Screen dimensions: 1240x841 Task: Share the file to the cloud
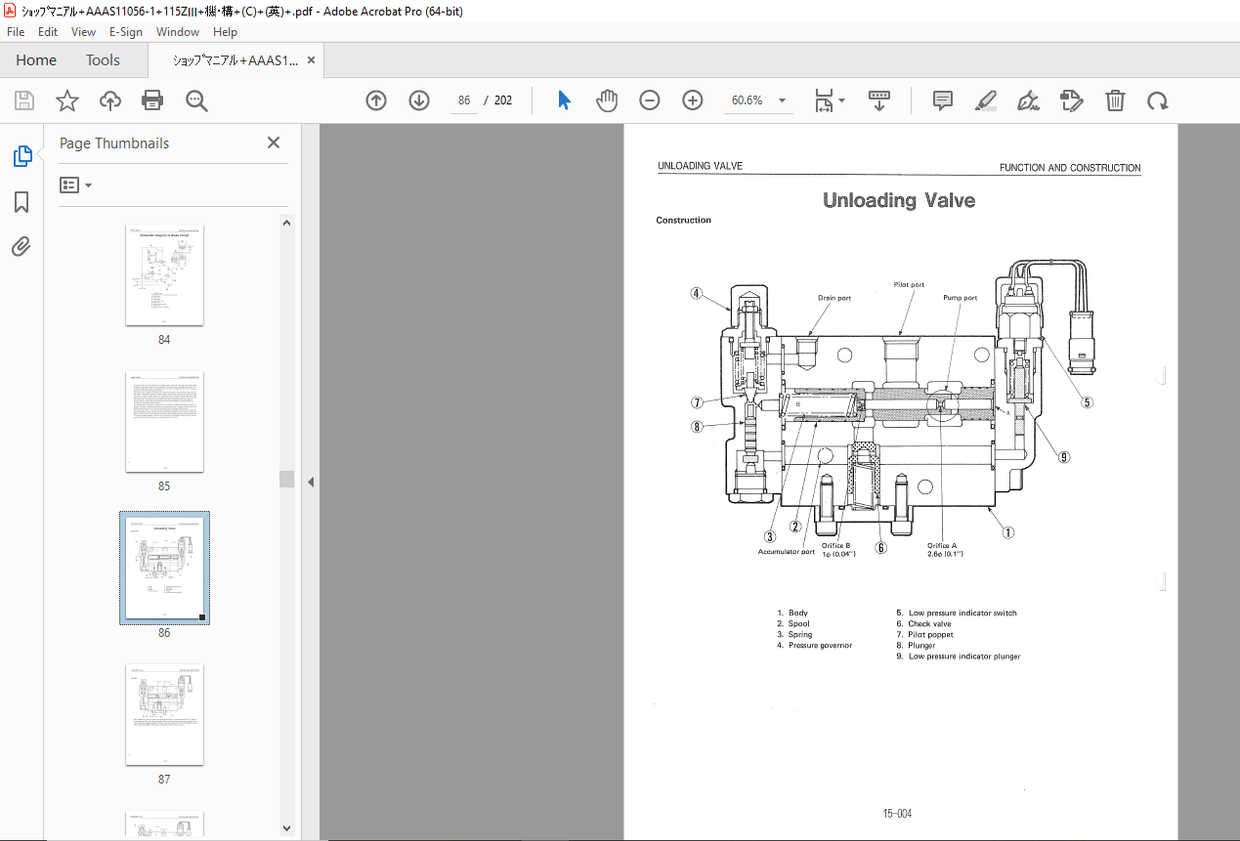coord(110,100)
